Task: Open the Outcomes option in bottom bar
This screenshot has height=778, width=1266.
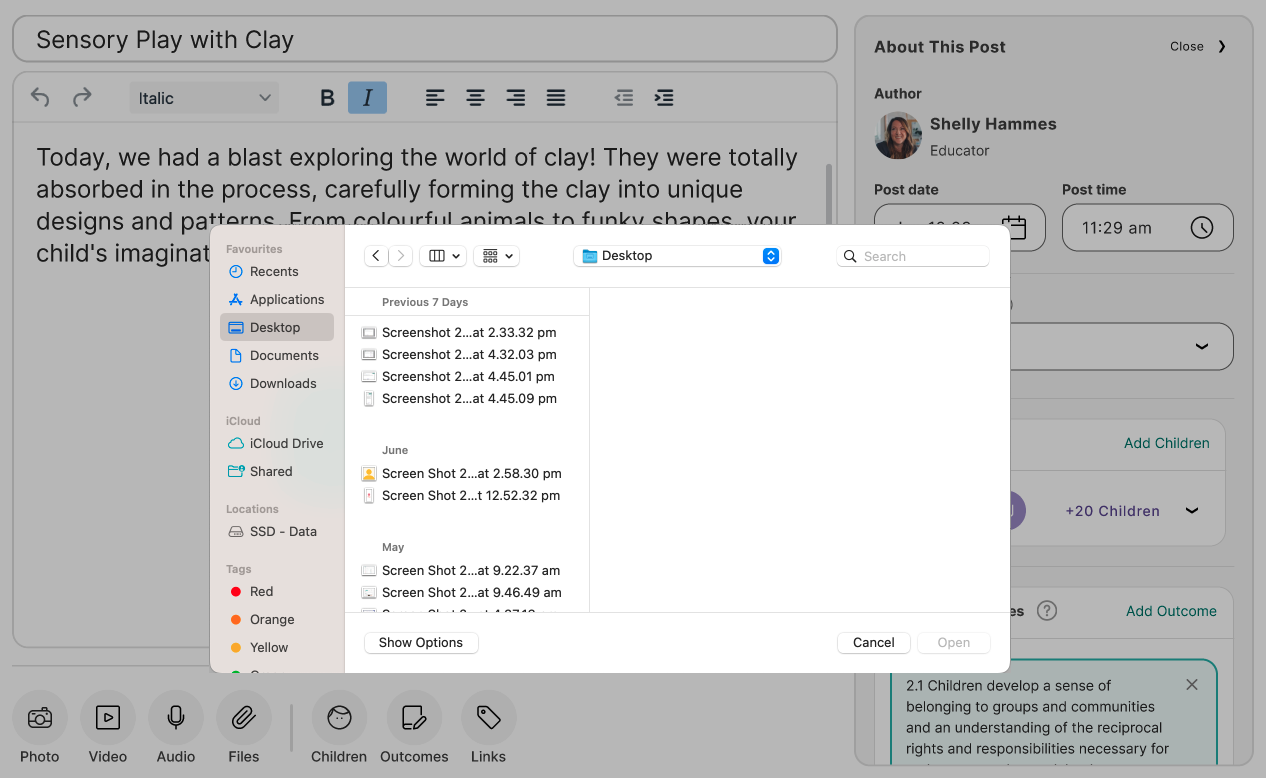Action: (414, 727)
